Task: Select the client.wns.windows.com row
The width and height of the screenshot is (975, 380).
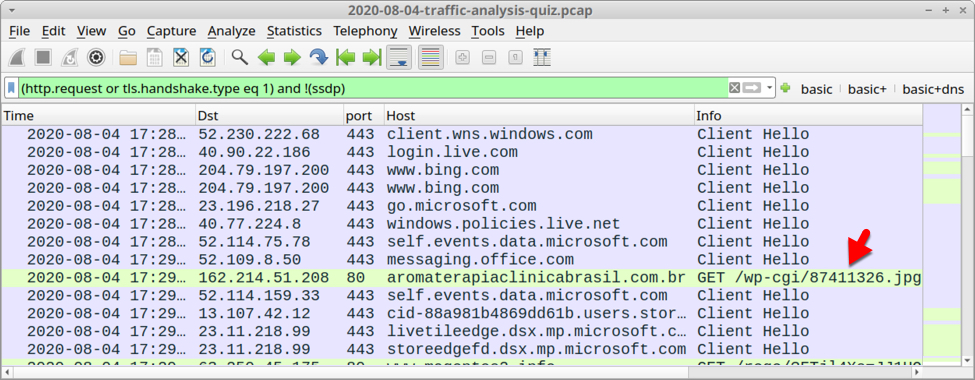Action: [461, 134]
